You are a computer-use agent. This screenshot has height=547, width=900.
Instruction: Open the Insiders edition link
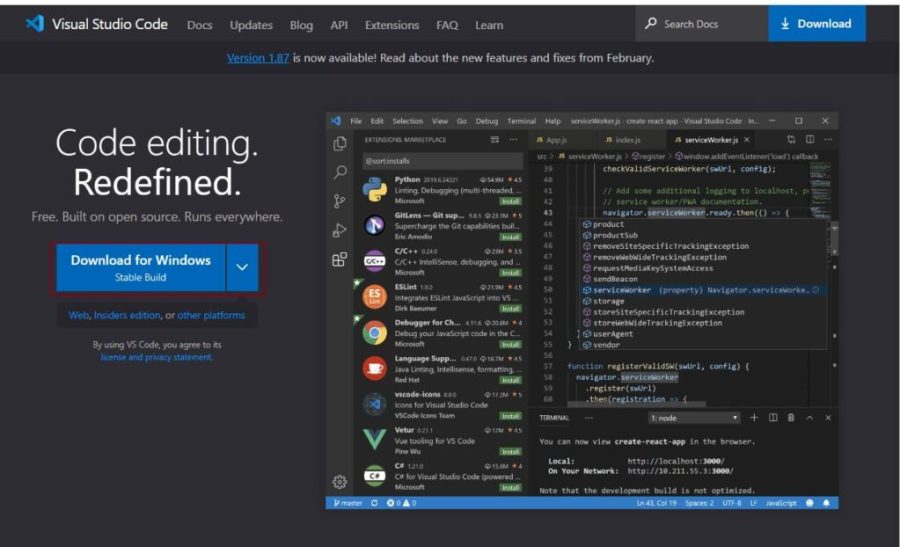127,315
